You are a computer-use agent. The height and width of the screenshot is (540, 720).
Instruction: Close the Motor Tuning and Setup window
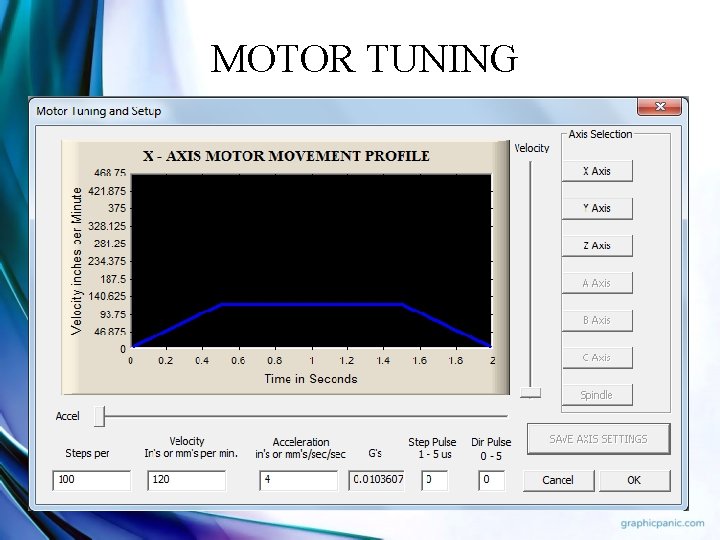(x=659, y=107)
